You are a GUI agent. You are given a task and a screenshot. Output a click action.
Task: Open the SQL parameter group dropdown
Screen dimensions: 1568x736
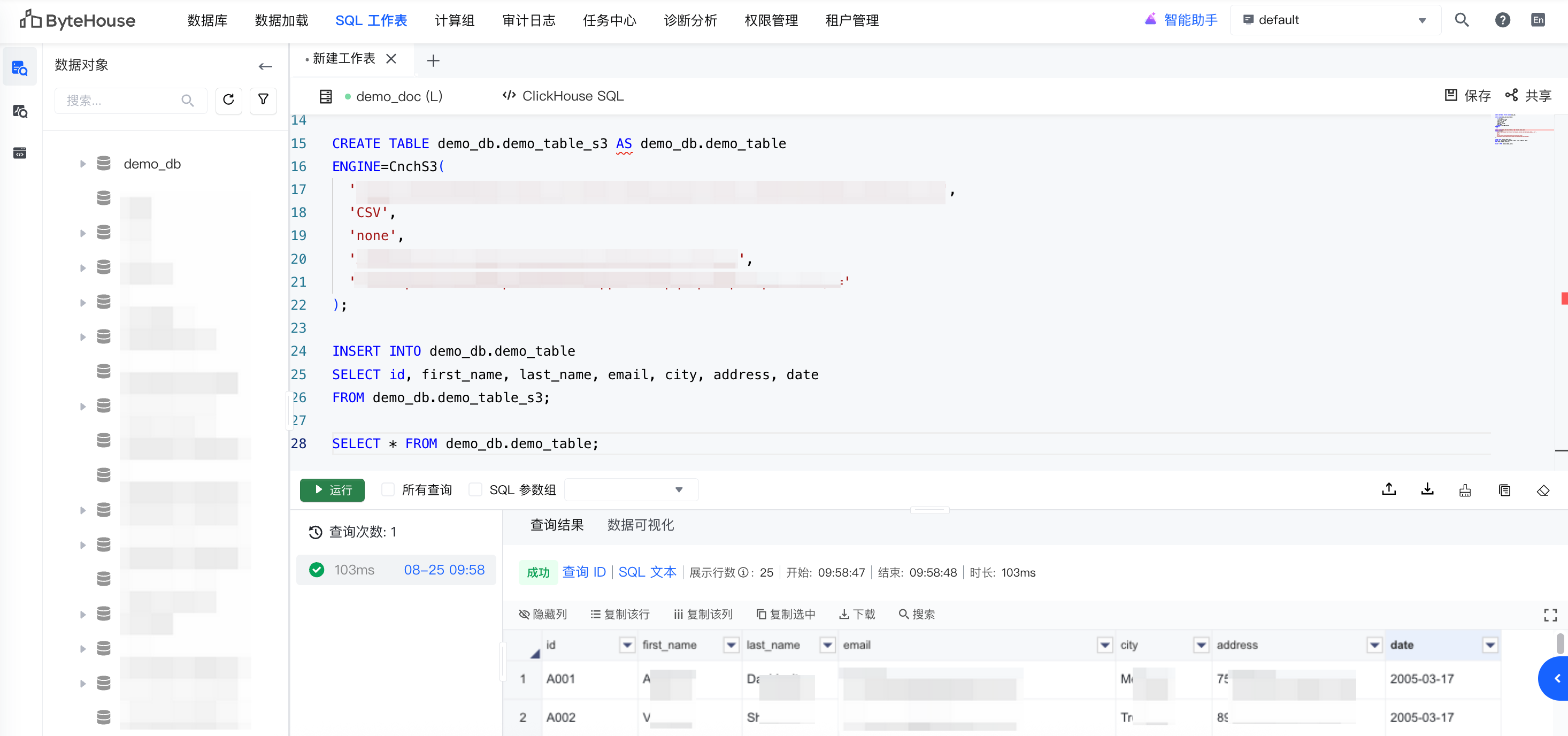[x=631, y=489]
